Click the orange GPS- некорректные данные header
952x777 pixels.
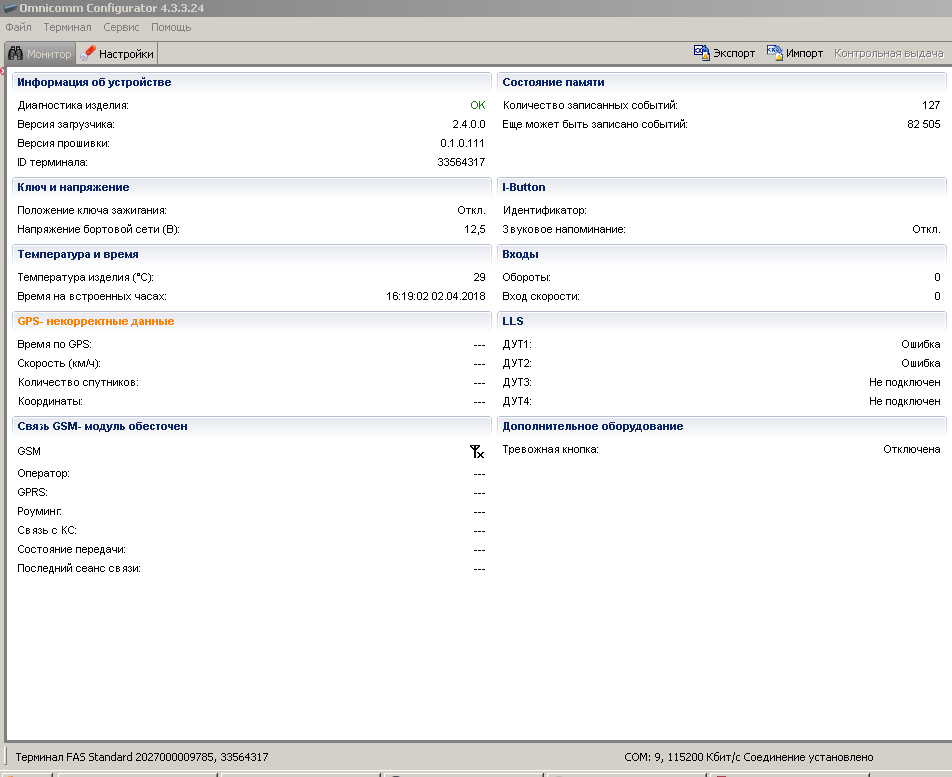[x=96, y=321]
